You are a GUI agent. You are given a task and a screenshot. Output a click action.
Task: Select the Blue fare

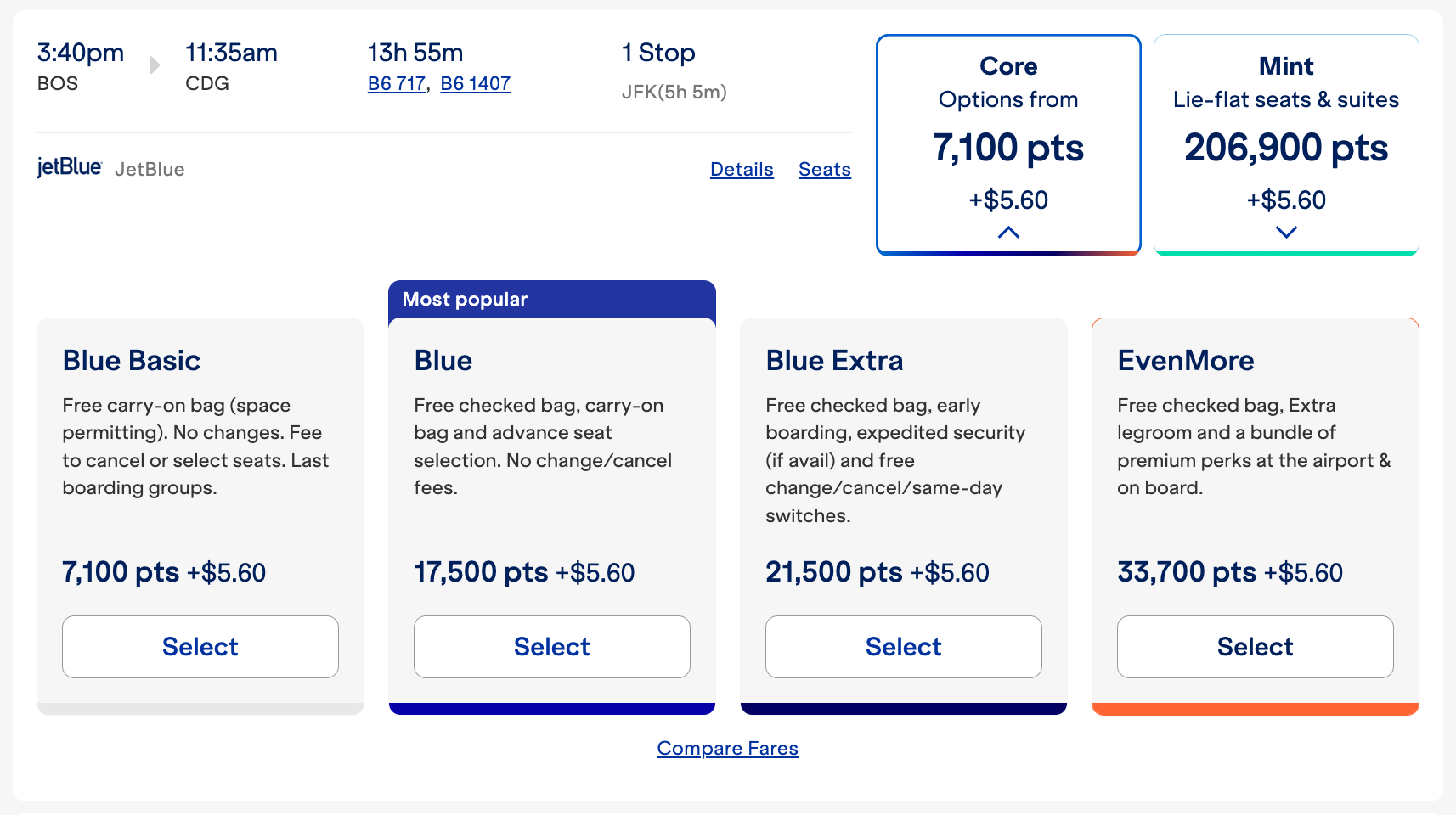click(x=551, y=646)
